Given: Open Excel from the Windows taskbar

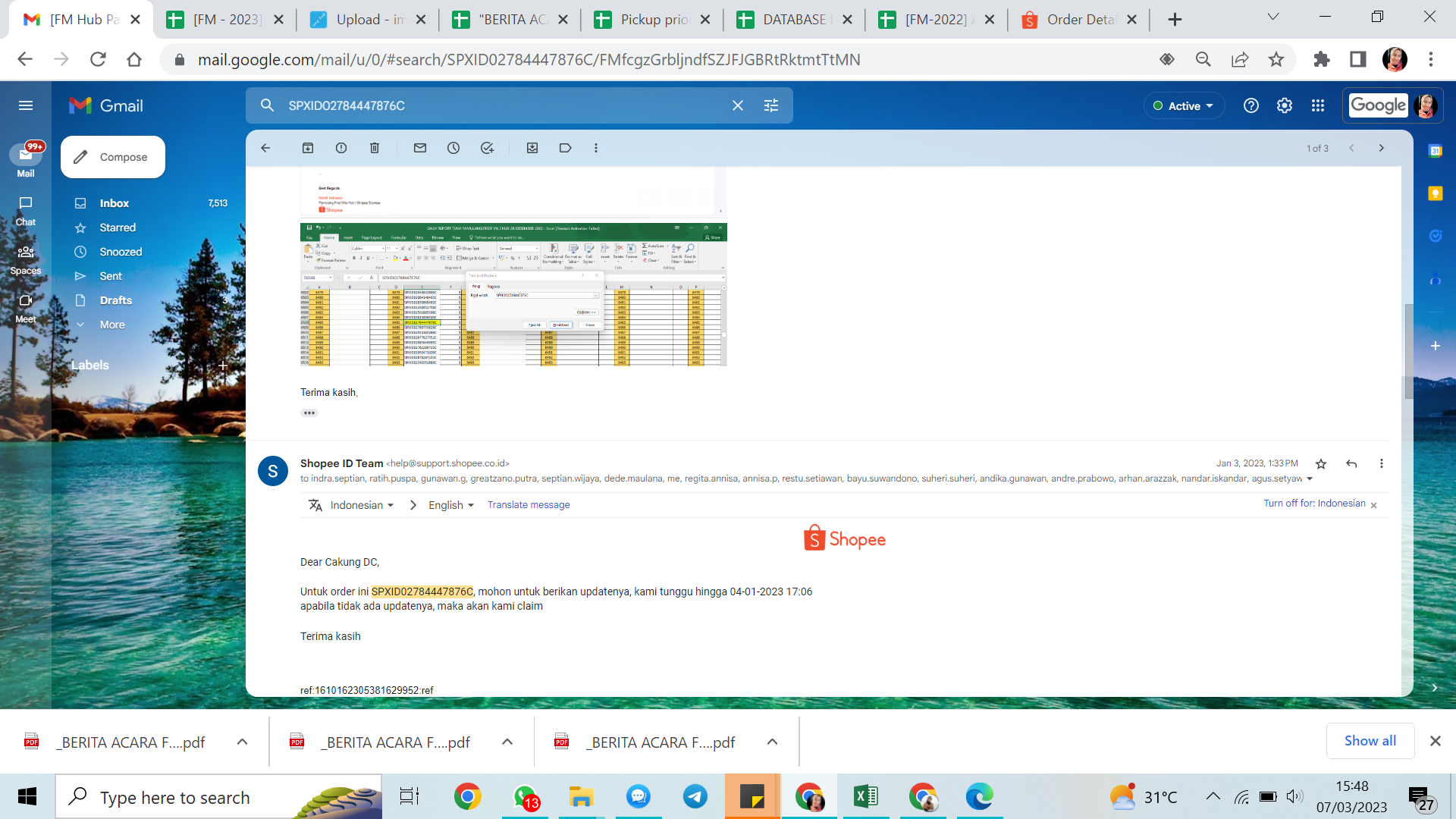Looking at the screenshot, I should (x=866, y=796).
